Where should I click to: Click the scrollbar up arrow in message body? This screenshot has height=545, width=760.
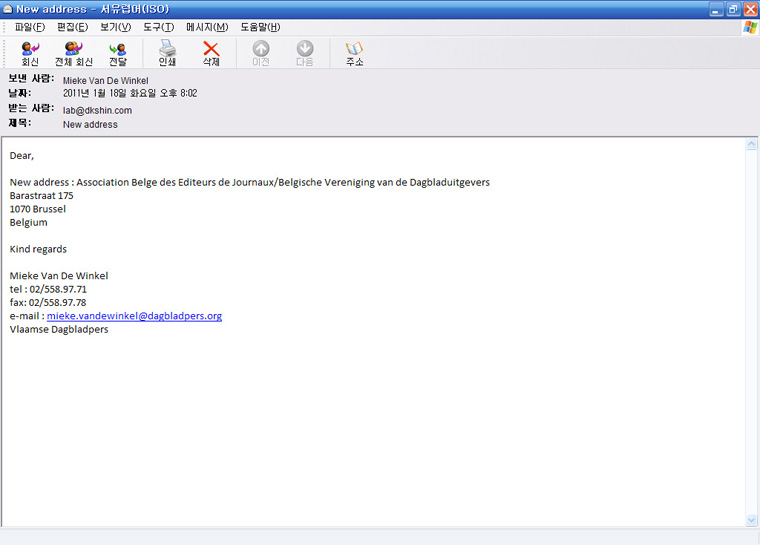(751, 145)
